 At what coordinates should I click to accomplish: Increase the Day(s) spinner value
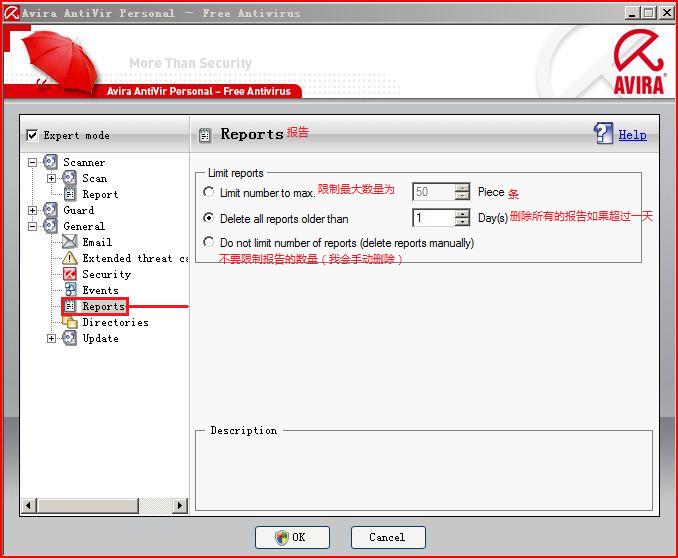coord(462,214)
